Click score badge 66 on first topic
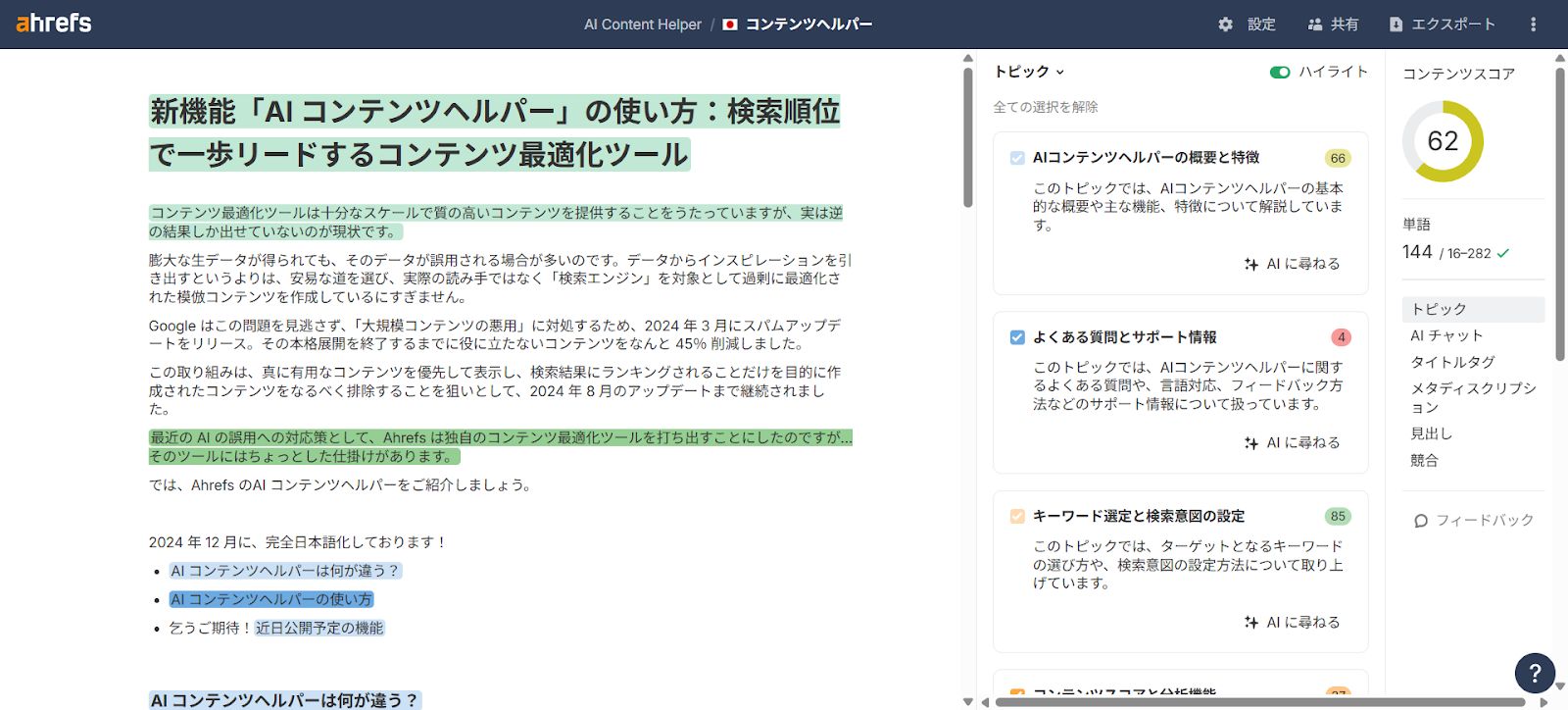The width and height of the screenshot is (1568, 710). [1338, 158]
